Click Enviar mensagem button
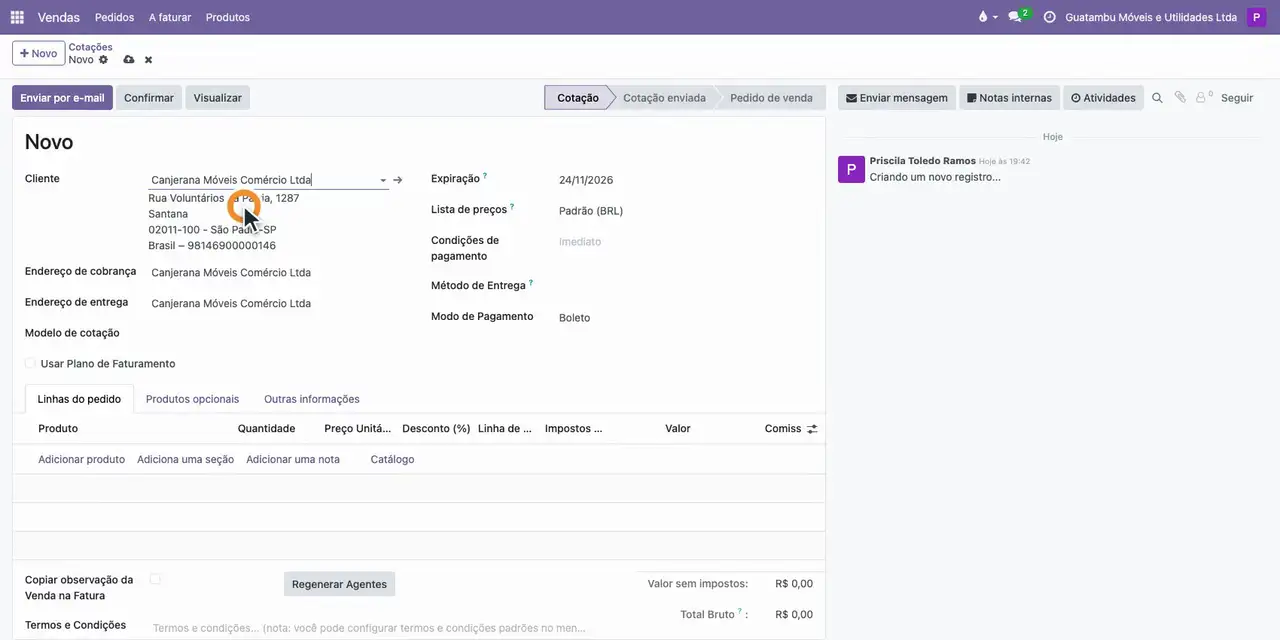The width and height of the screenshot is (1280, 640). coord(897,98)
